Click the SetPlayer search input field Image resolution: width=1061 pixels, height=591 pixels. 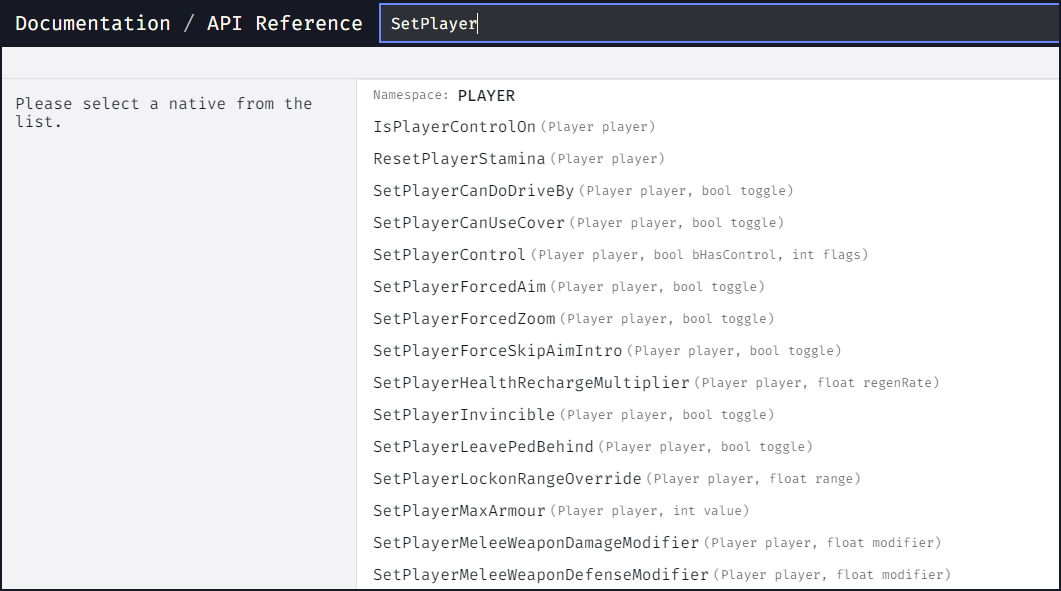tap(719, 24)
